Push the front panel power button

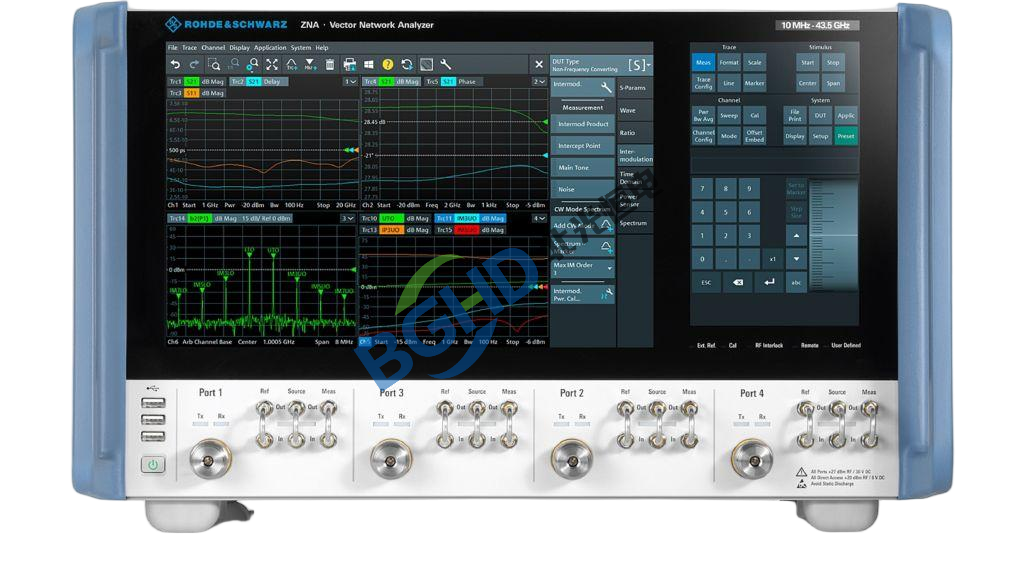coord(153,465)
